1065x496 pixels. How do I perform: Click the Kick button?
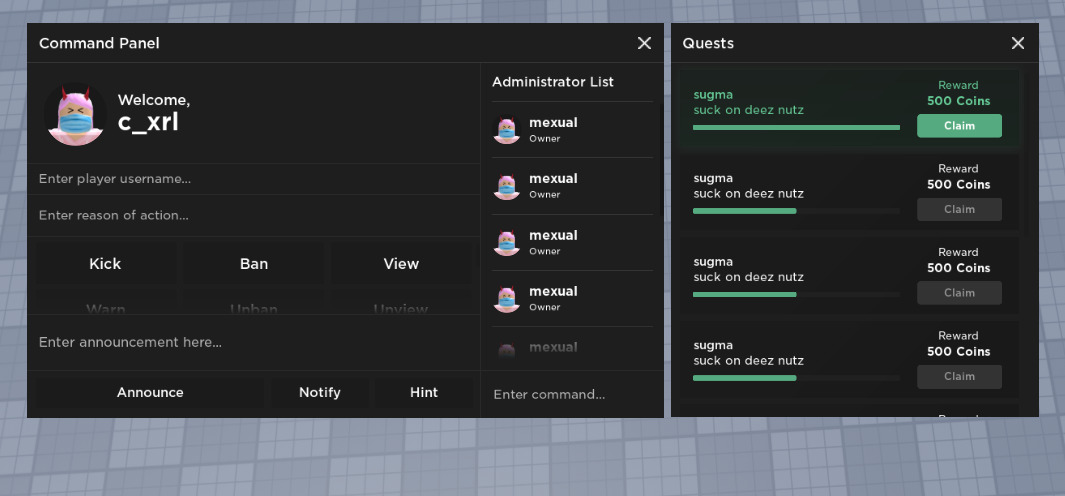(105, 264)
